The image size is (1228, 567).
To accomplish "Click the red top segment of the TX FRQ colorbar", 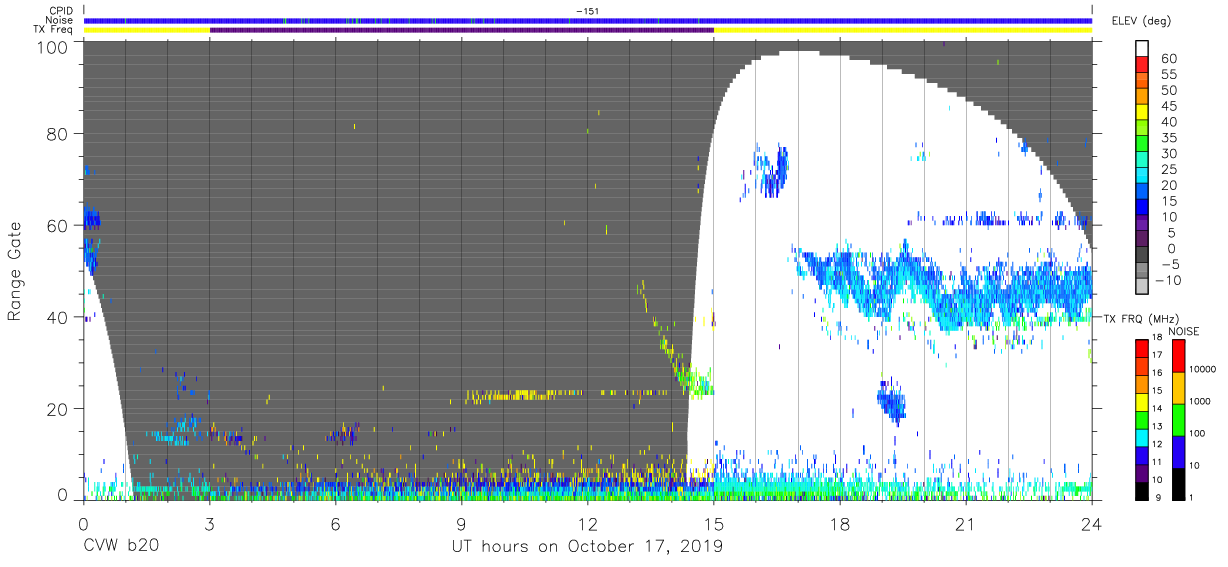I will coord(1142,347).
